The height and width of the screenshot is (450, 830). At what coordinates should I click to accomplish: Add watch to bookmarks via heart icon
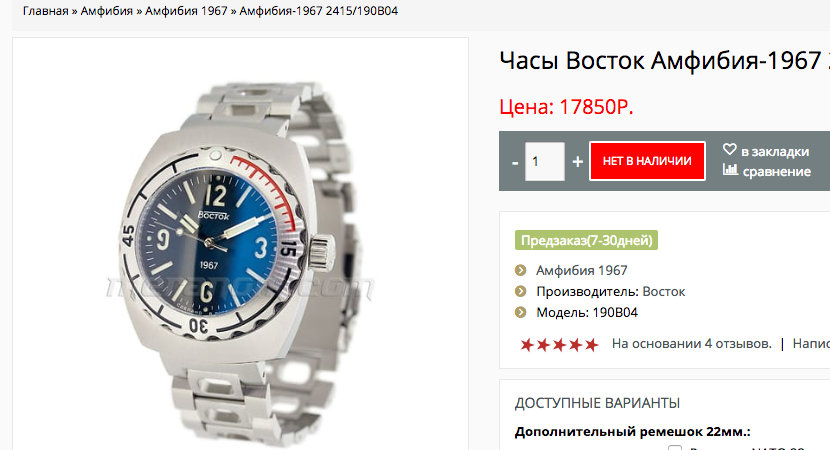click(x=729, y=150)
